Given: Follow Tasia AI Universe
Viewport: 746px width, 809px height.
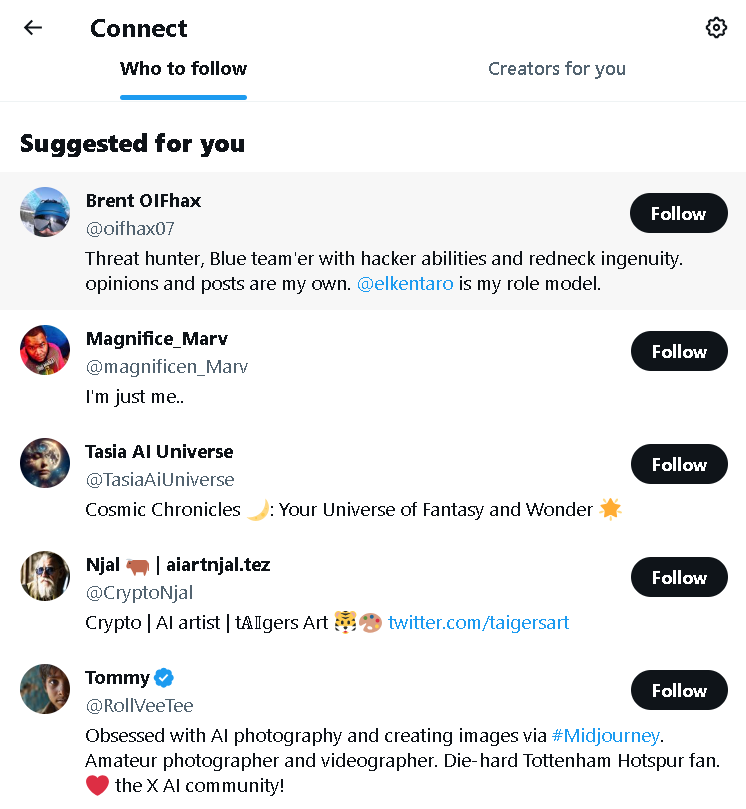Looking at the screenshot, I should [x=678, y=464].
